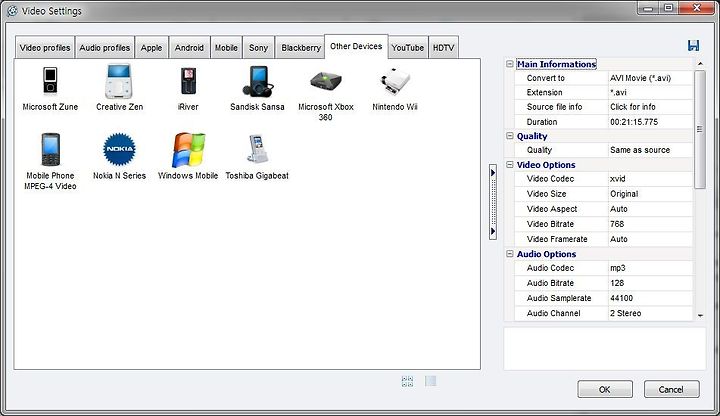Click the 'Click for info' source file cell

pyautogui.click(x=650, y=107)
